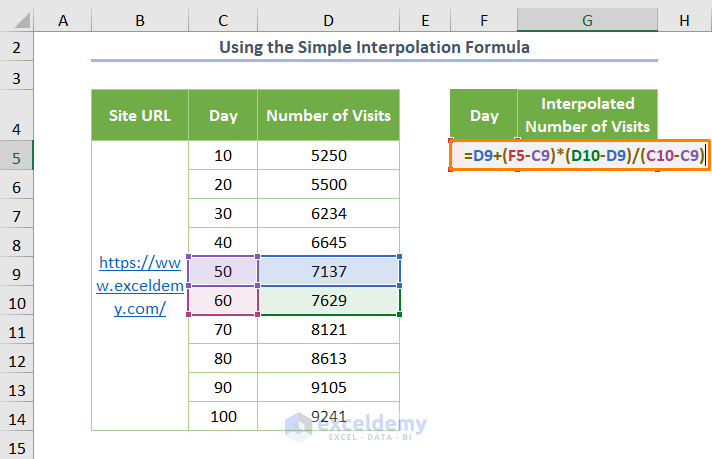Open the exceldemy.com hyperlink

[140, 286]
